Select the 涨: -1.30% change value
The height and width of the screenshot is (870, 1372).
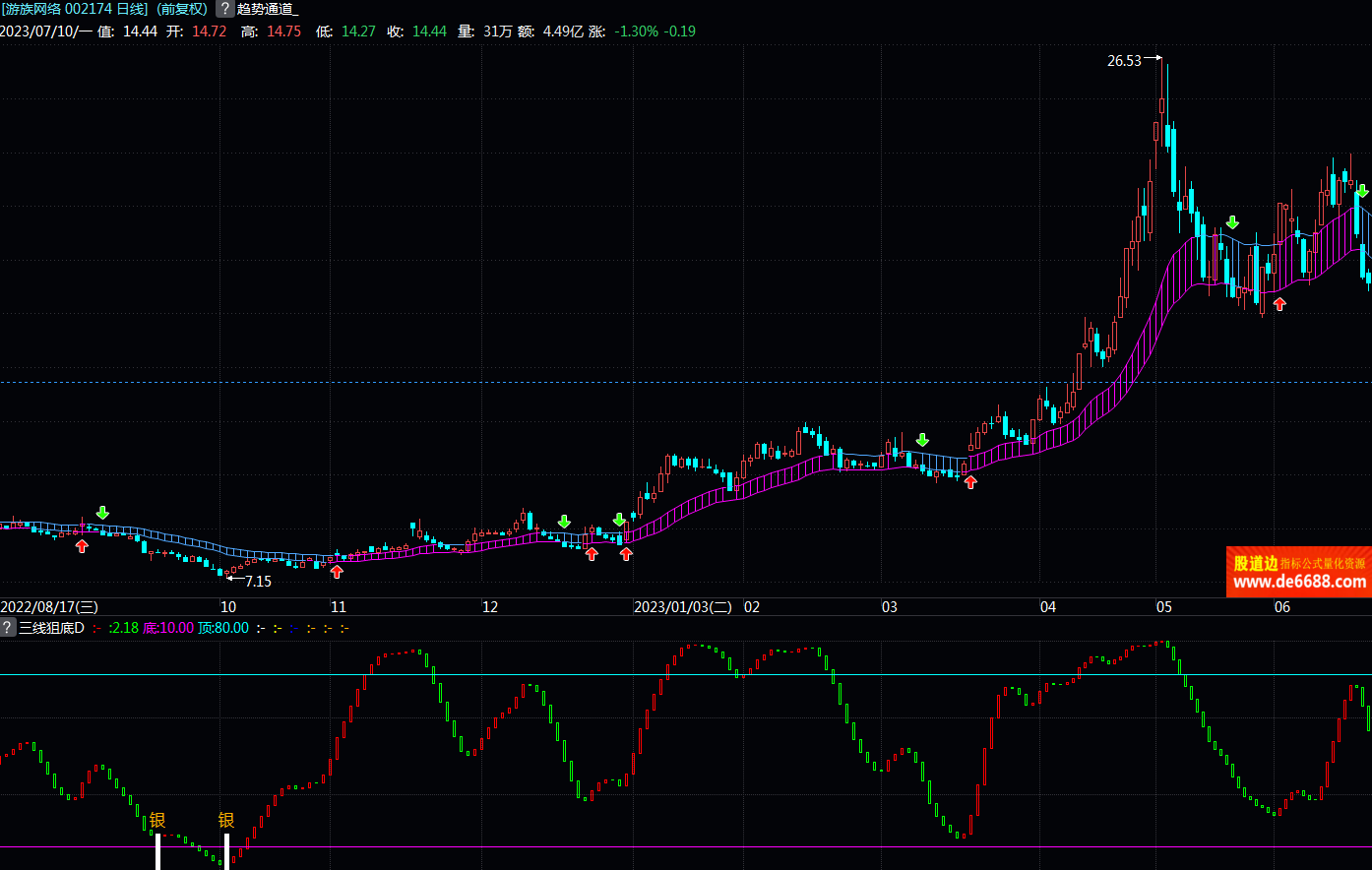(624, 31)
